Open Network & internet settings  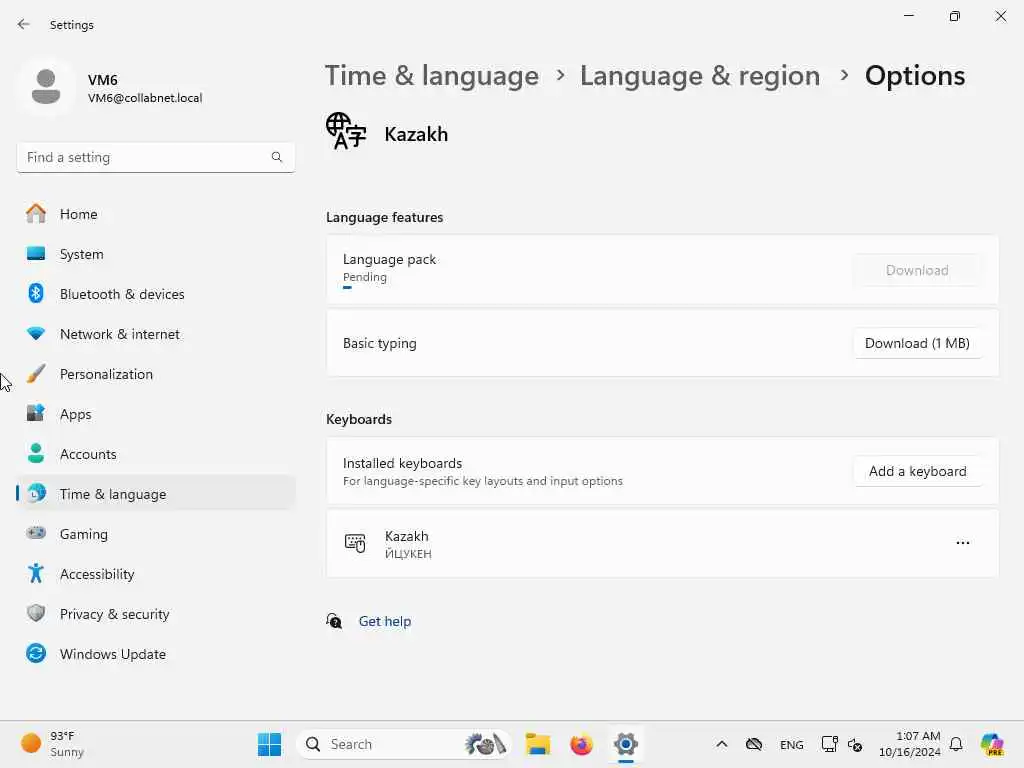(x=120, y=334)
